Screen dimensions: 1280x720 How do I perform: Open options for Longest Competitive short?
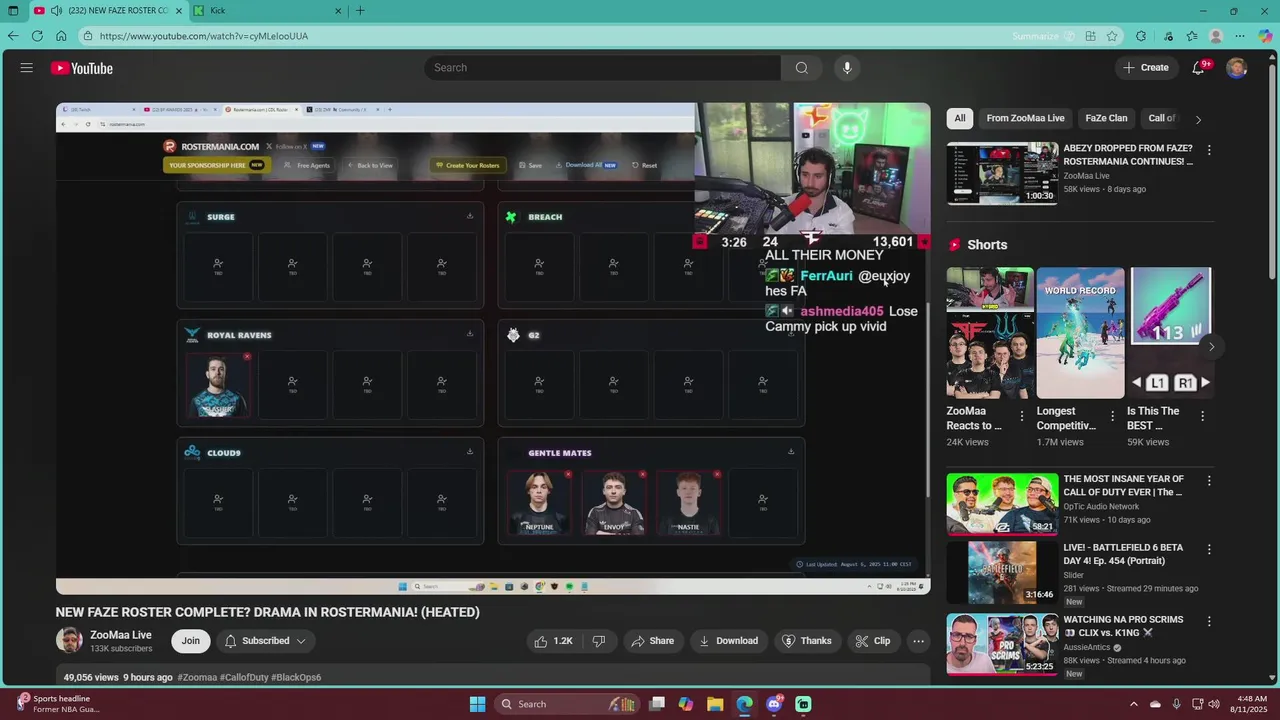point(1112,416)
